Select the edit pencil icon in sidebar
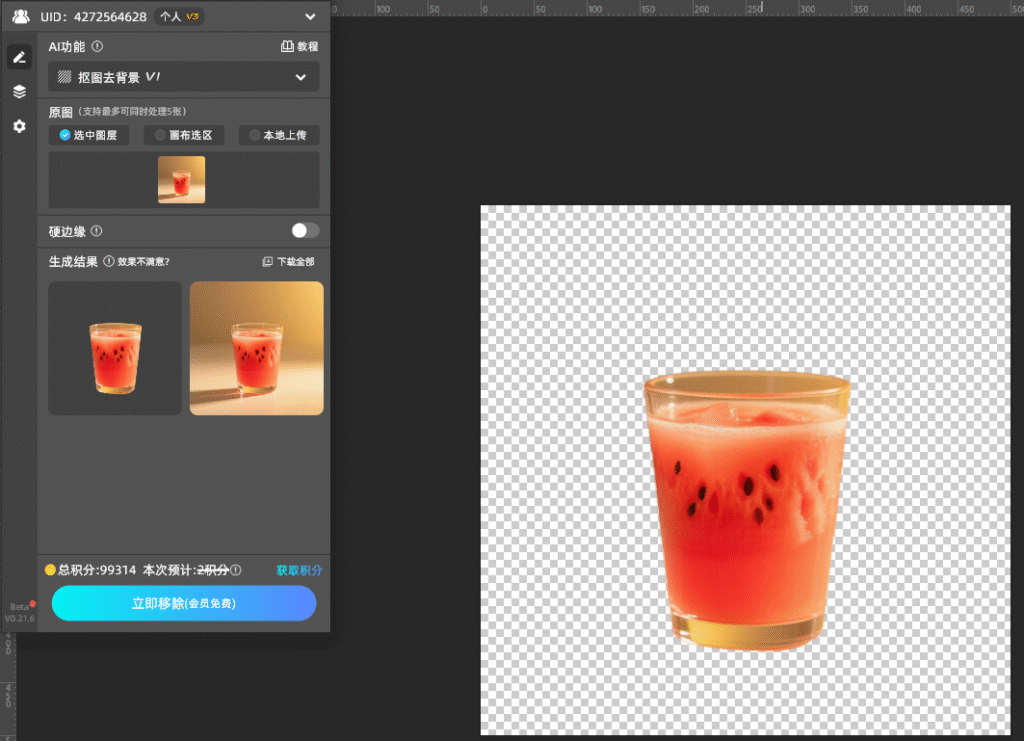The width and height of the screenshot is (1024, 741). (19, 57)
